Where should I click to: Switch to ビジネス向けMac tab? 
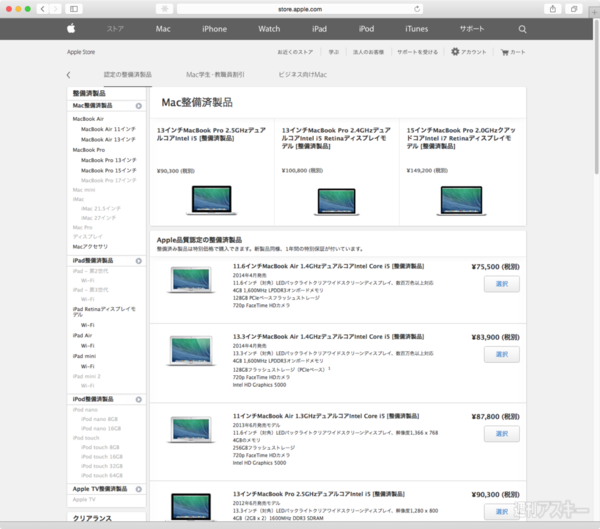[x=302, y=75]
